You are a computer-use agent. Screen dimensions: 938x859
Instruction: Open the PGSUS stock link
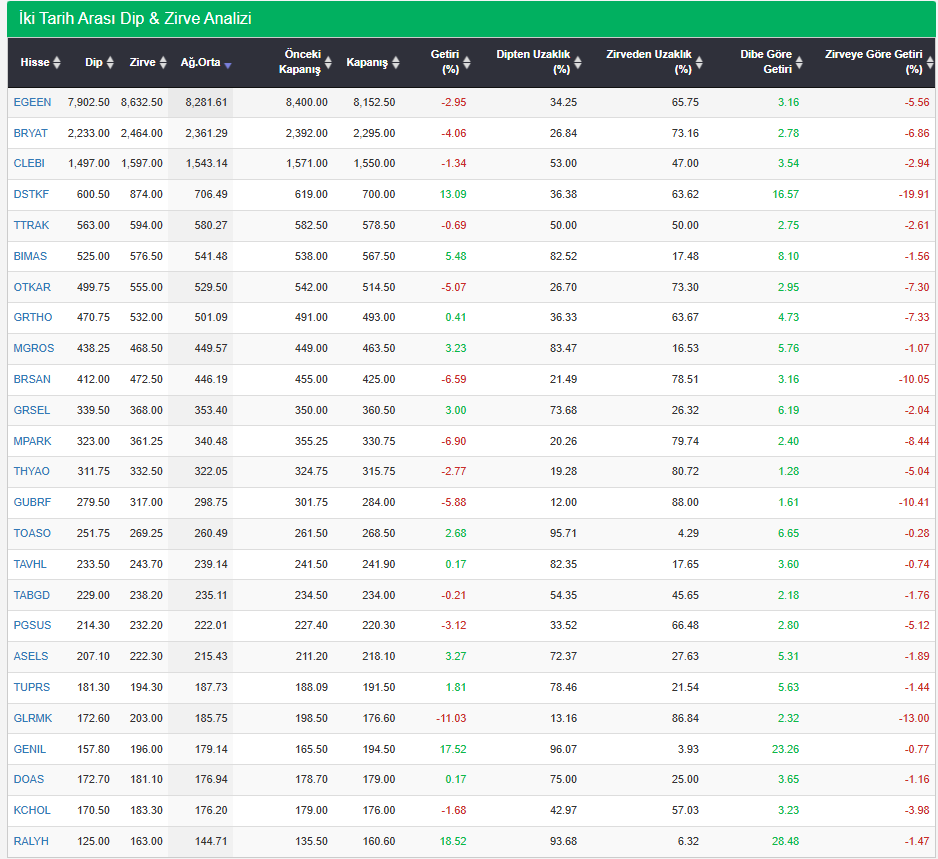pyautogui.click(x=32, y=625)
